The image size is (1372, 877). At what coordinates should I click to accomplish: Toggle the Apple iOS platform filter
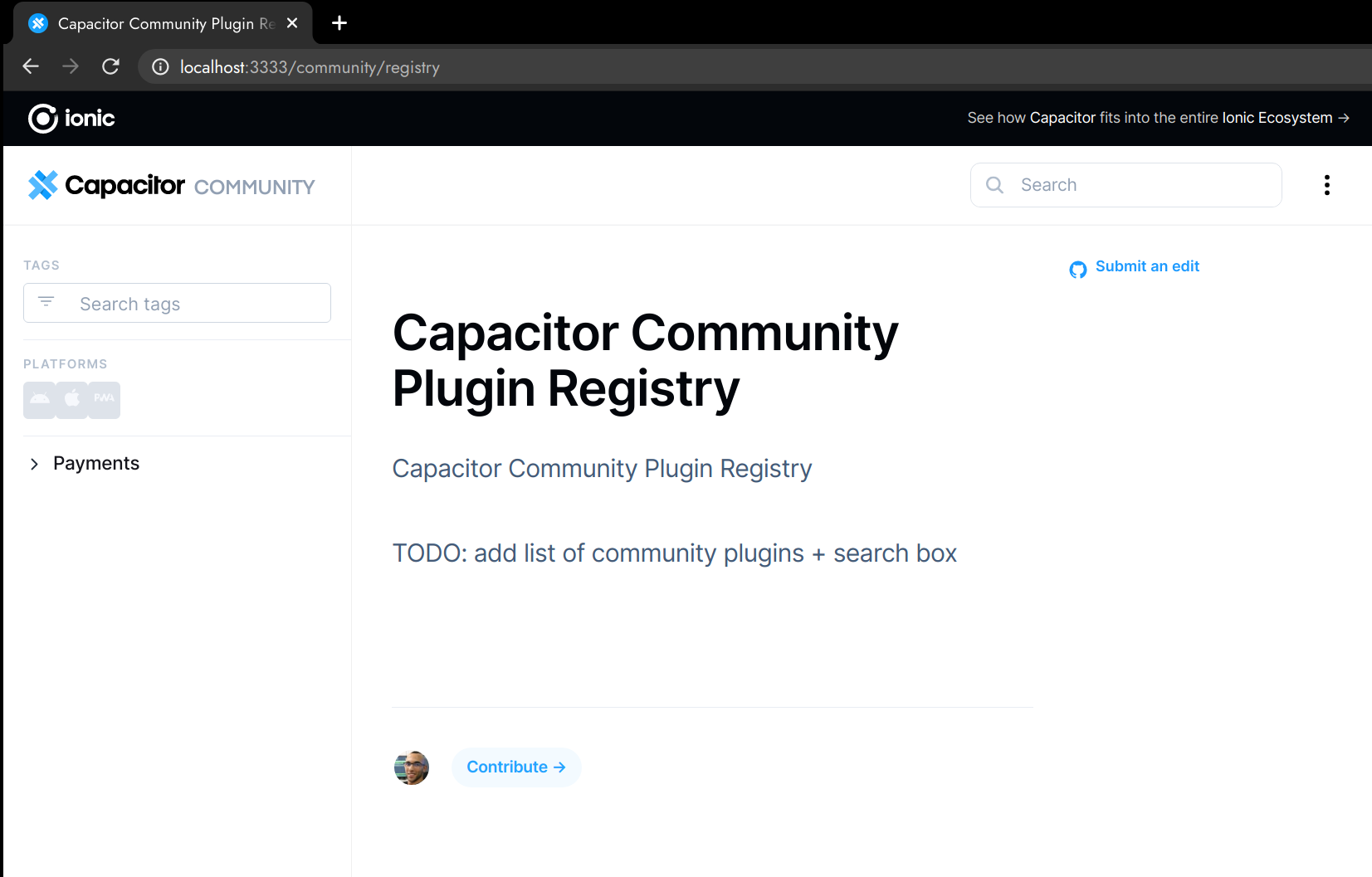click(72, 400)
